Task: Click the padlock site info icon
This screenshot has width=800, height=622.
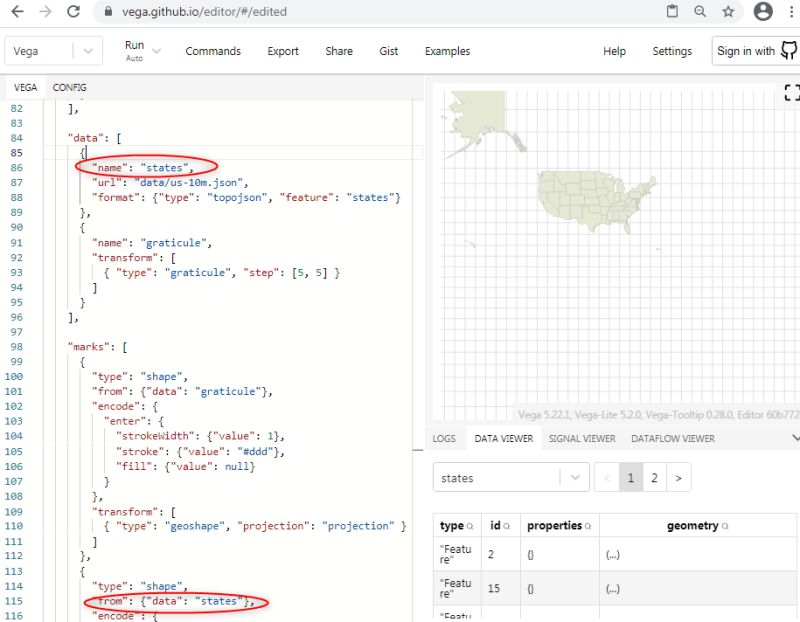Action: pos(108,11)
